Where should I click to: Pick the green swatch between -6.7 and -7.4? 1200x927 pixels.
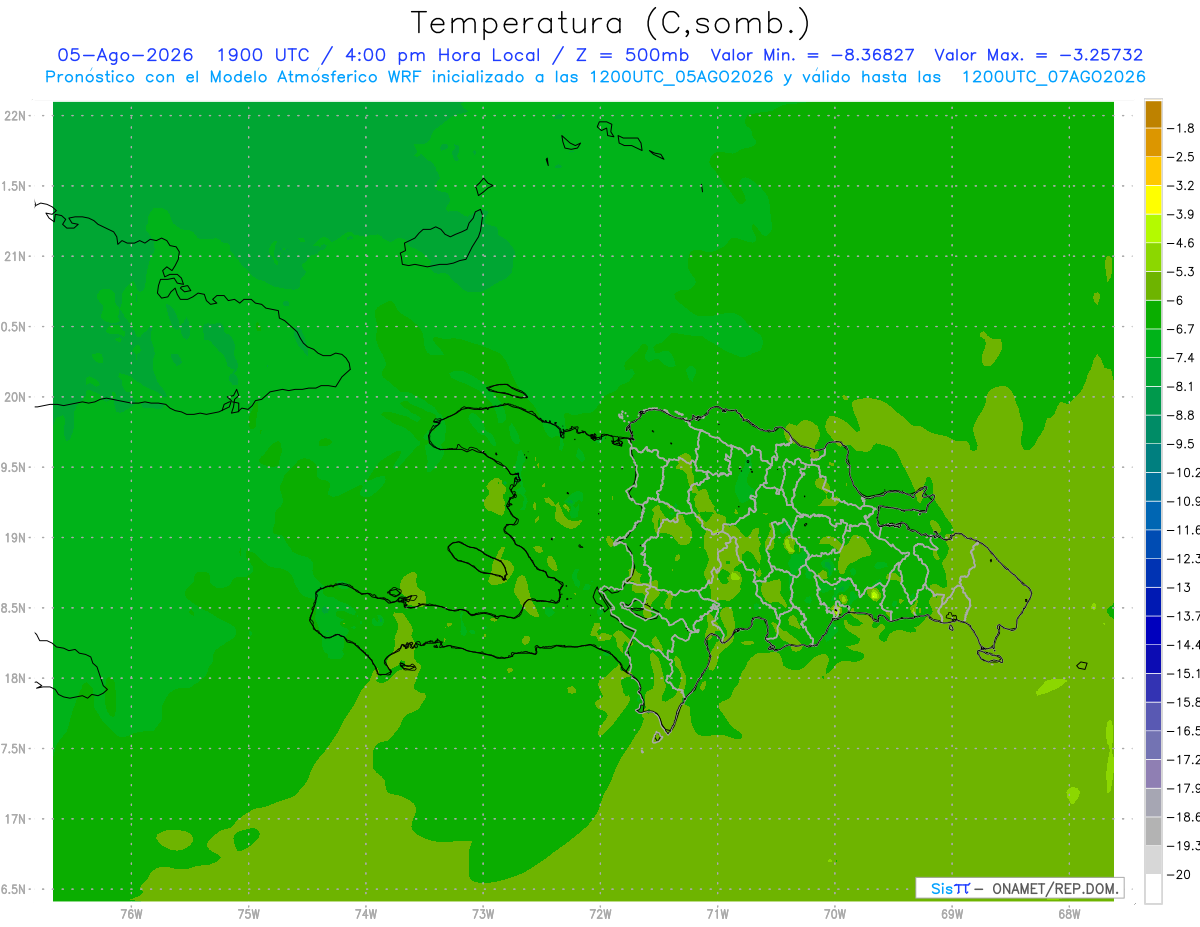pyautogui.click(x=1153, y=344)
